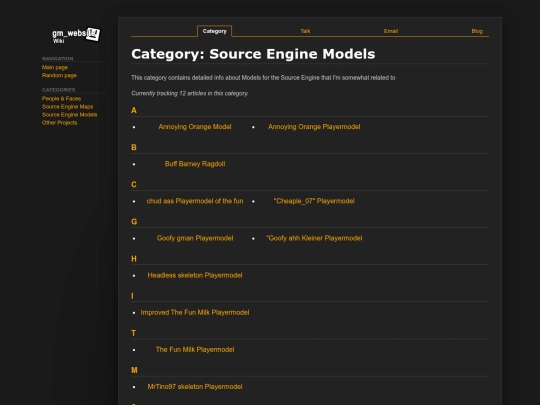The width and height of the screenshot is (540, 405).
Task: Open the Category tab
Action: [x=215, y=31]
